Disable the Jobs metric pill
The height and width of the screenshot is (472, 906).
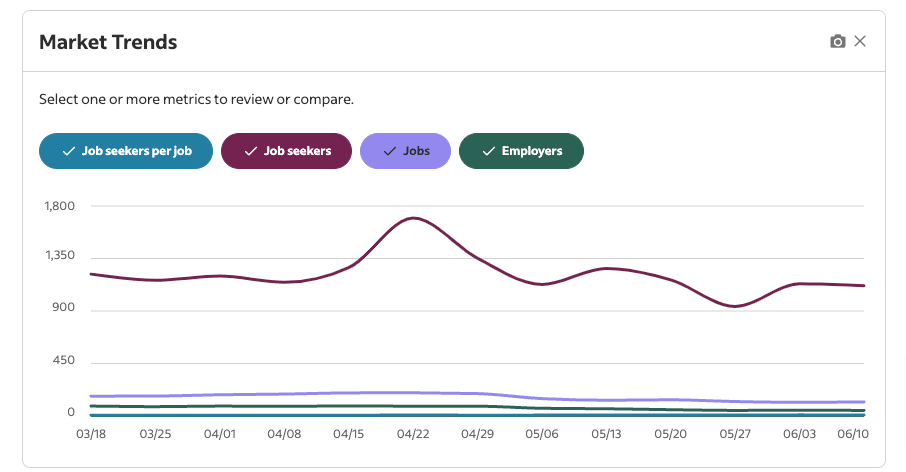point(405,151)
